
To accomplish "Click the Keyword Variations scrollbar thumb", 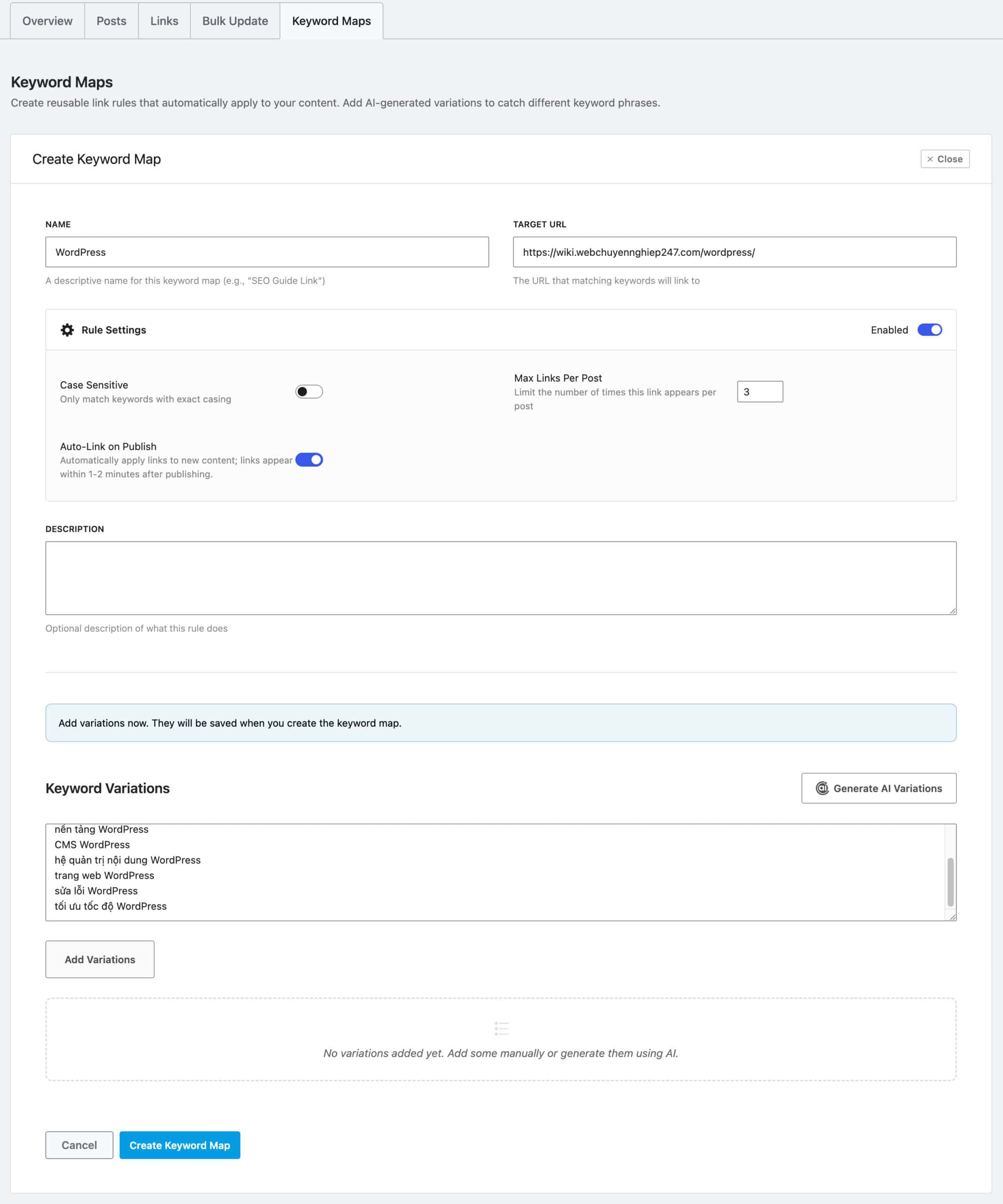I will coord(950,882).
